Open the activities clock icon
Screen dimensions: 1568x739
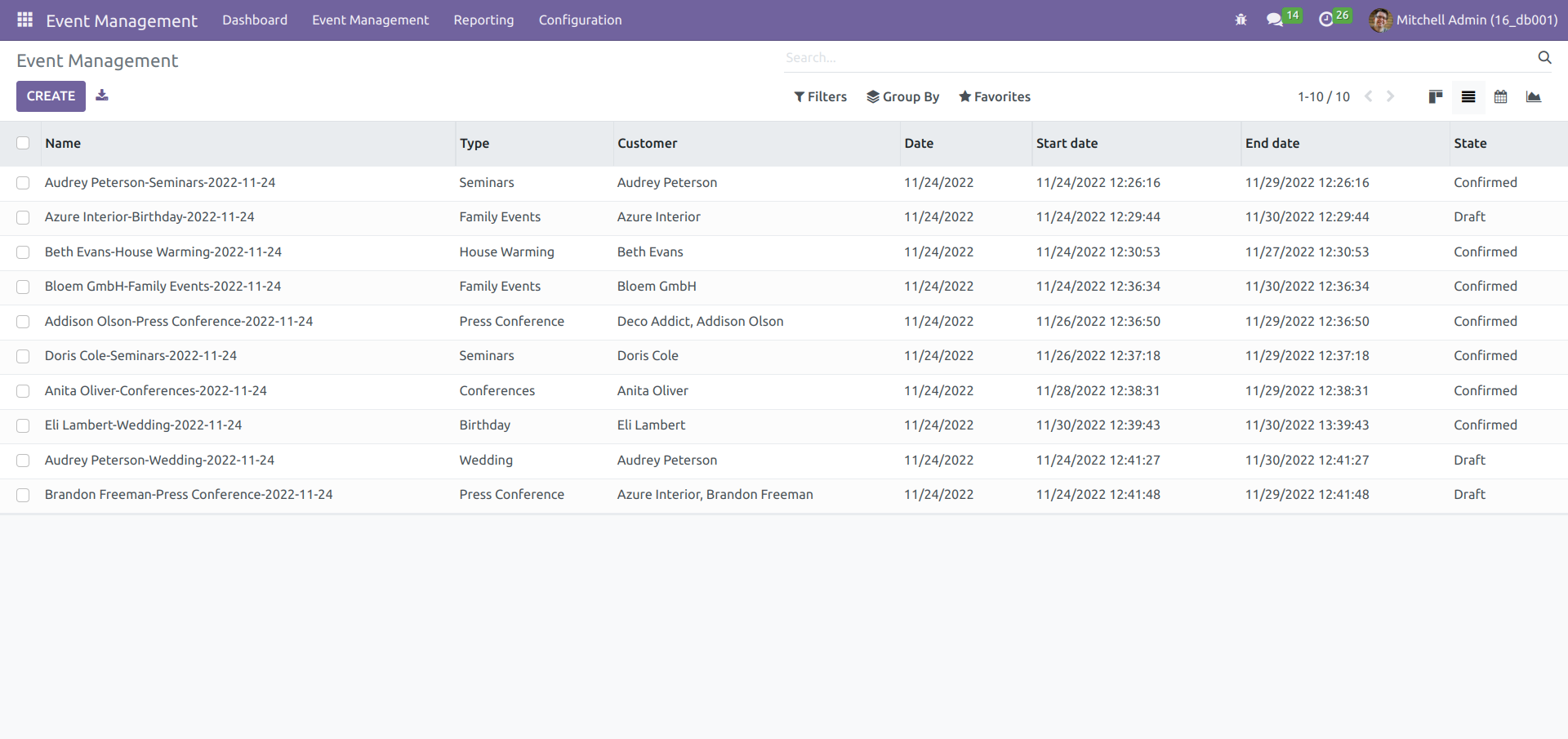(x=1326, y=20)
